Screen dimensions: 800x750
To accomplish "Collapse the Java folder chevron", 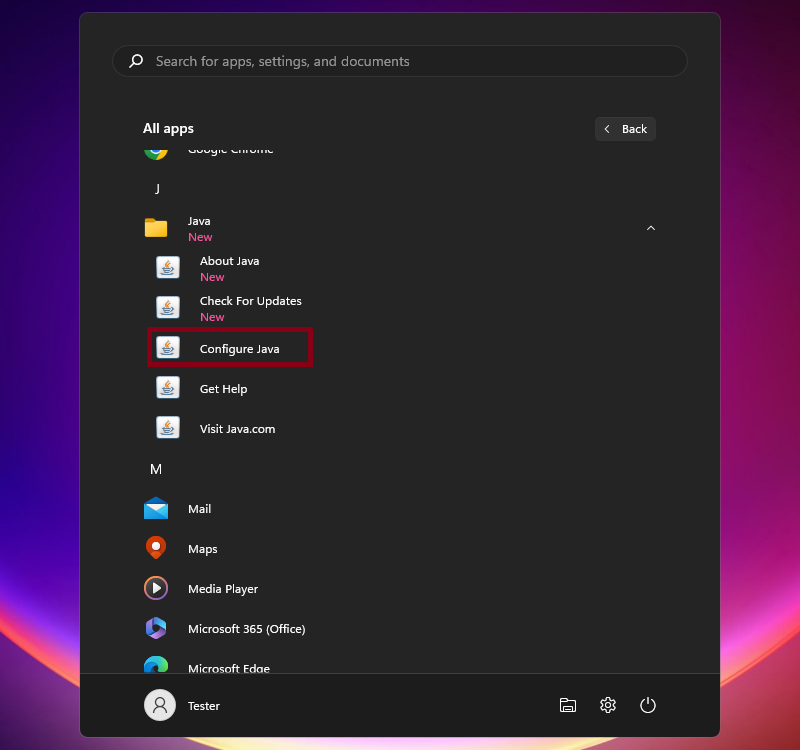I will [651, 228].
